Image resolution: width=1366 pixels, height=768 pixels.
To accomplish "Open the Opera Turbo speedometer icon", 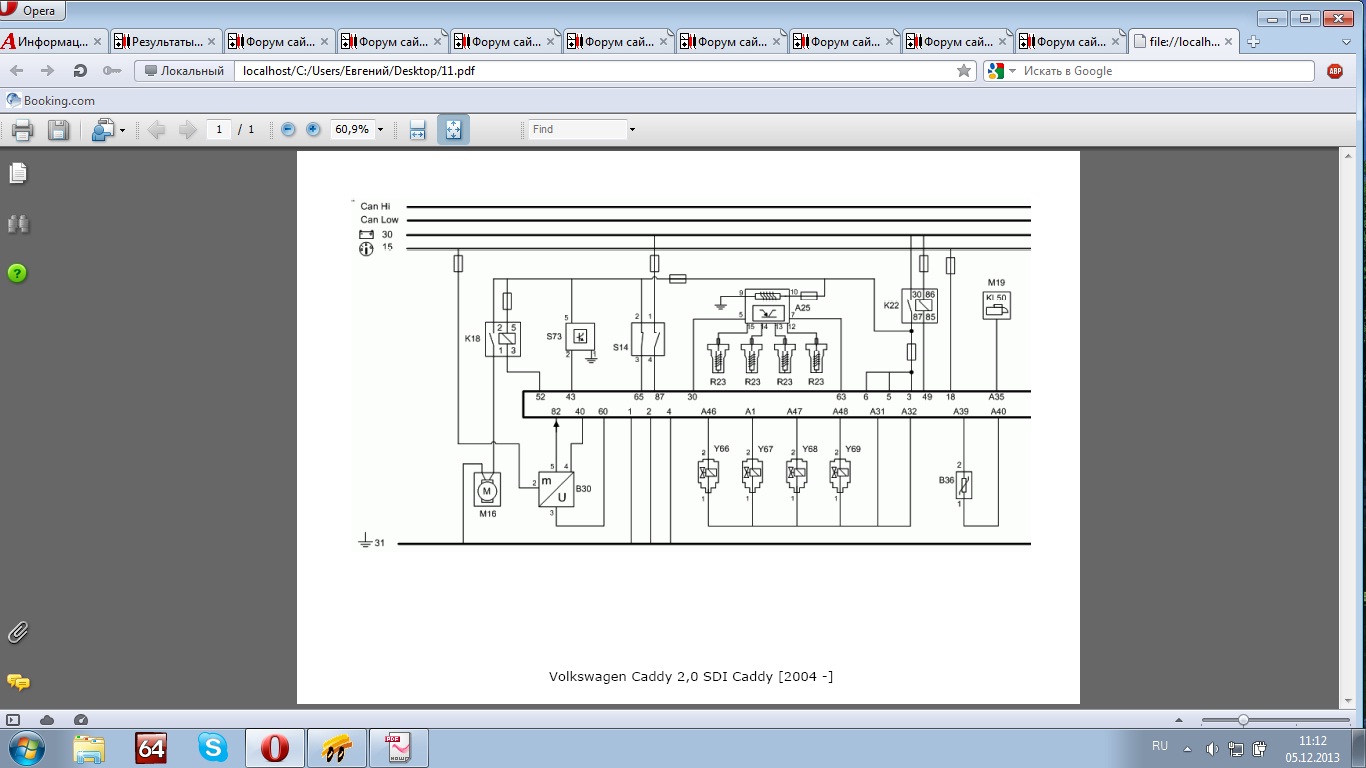I will coord(81,720).
